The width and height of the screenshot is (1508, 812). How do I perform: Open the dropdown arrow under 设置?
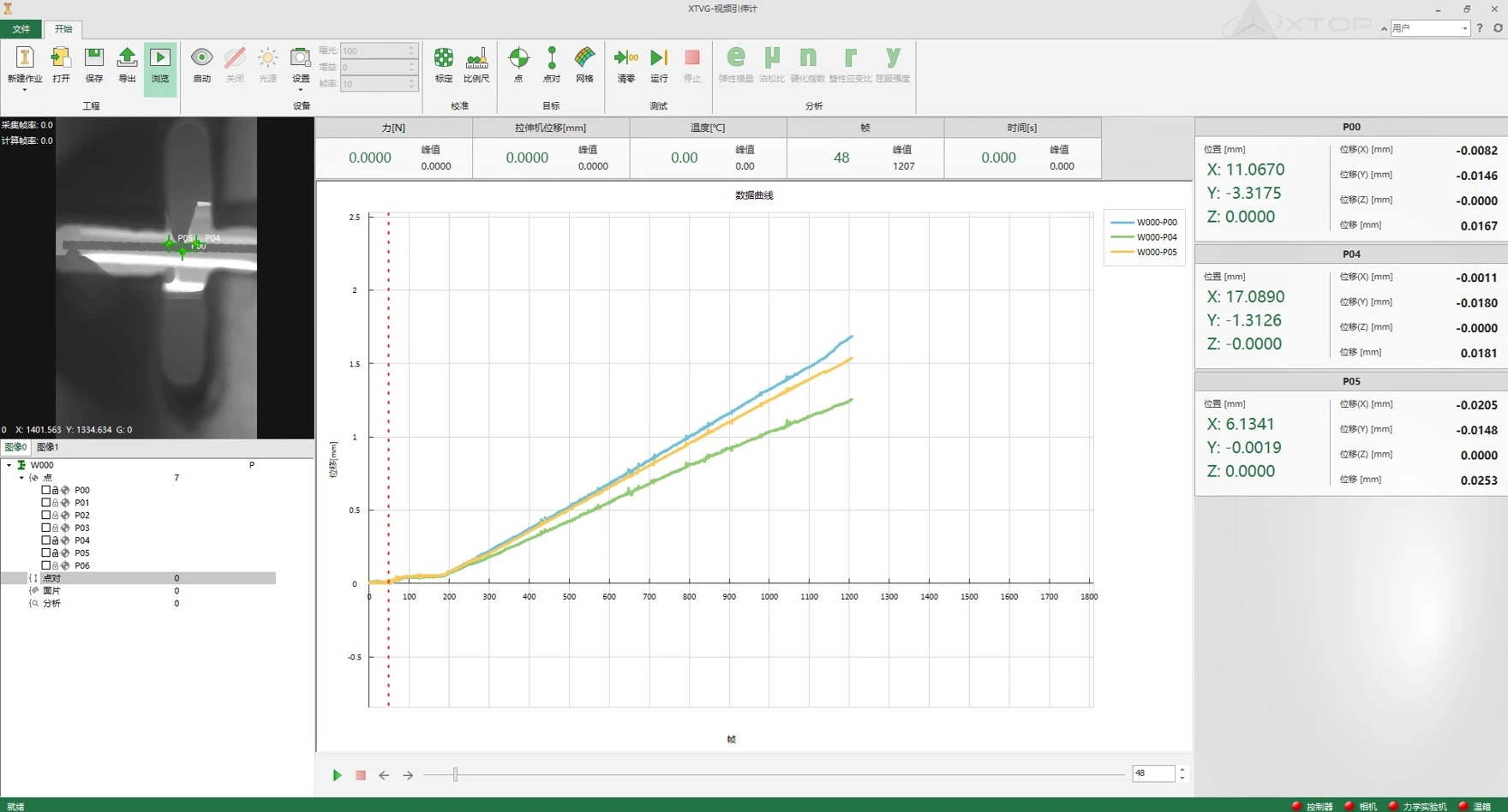coord(301,90)
